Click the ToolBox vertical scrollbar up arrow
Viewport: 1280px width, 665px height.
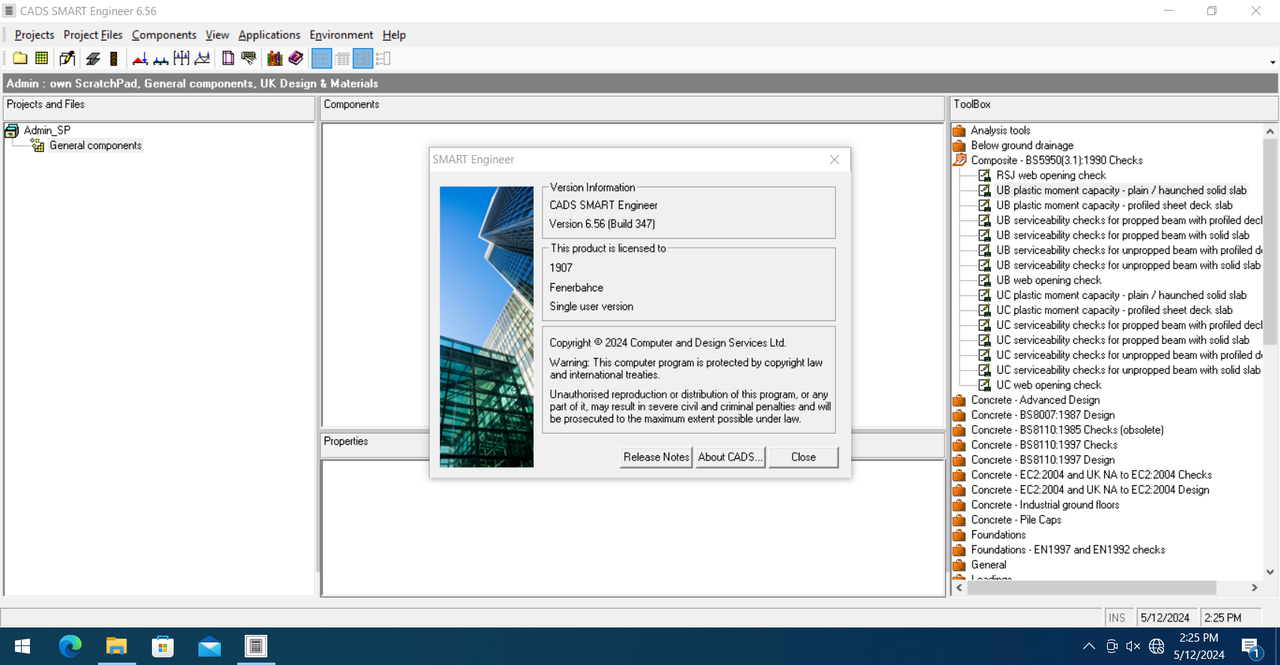pyautogui.click(x=1270, y=131)
